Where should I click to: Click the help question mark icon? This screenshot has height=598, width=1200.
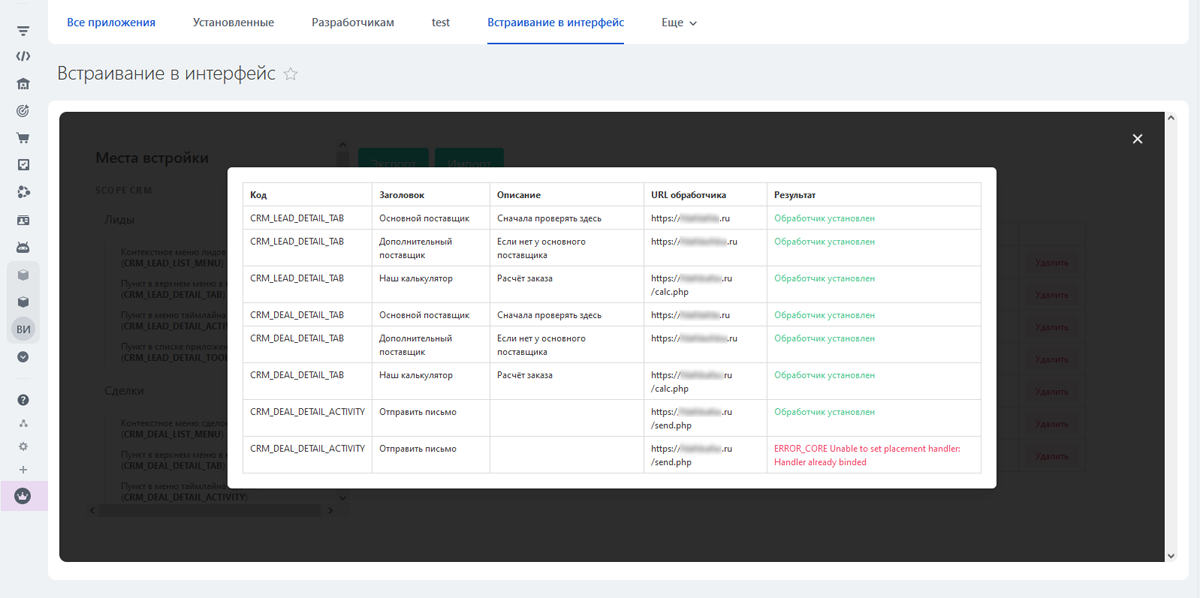[23, 400]
